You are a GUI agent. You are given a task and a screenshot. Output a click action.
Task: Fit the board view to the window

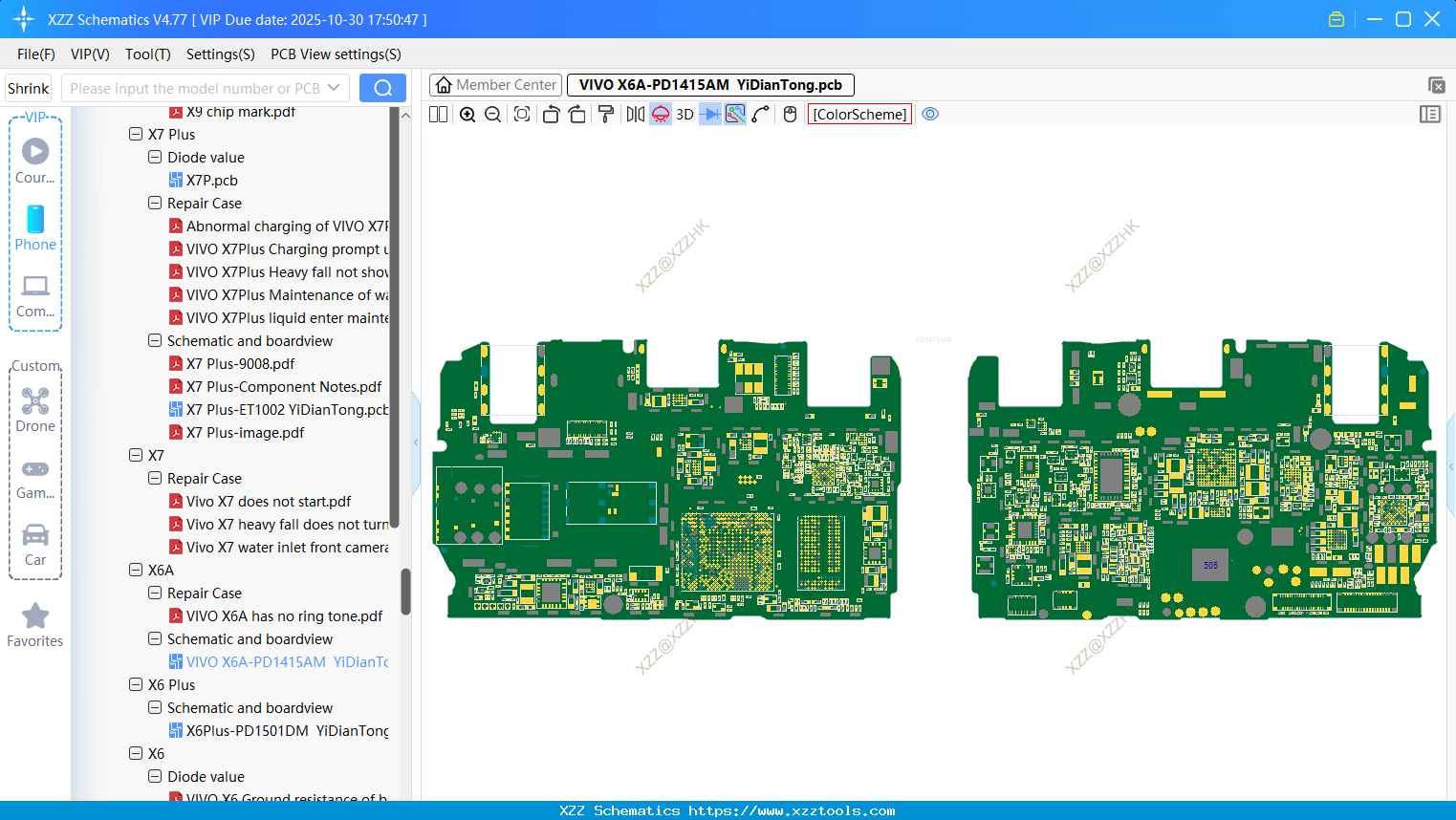click(522, 115)
